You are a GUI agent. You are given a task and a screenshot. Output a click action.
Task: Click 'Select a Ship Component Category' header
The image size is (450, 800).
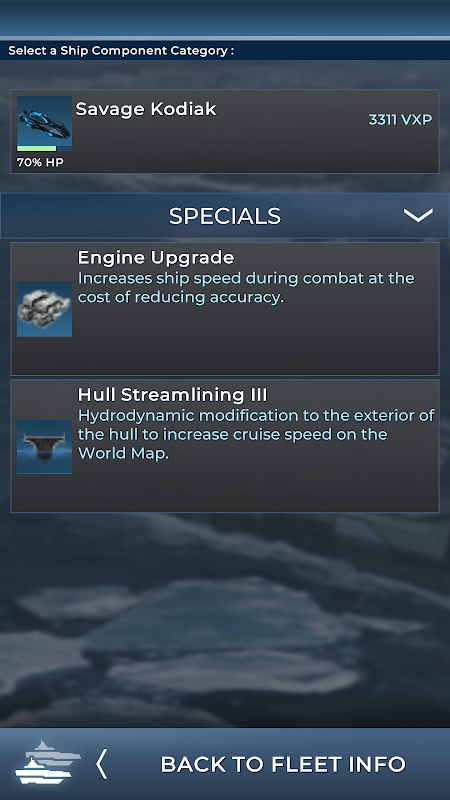click(121, 51)
